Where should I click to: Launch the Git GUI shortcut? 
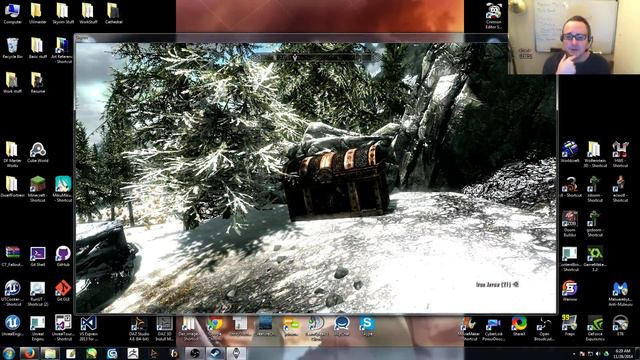[63, 291]
